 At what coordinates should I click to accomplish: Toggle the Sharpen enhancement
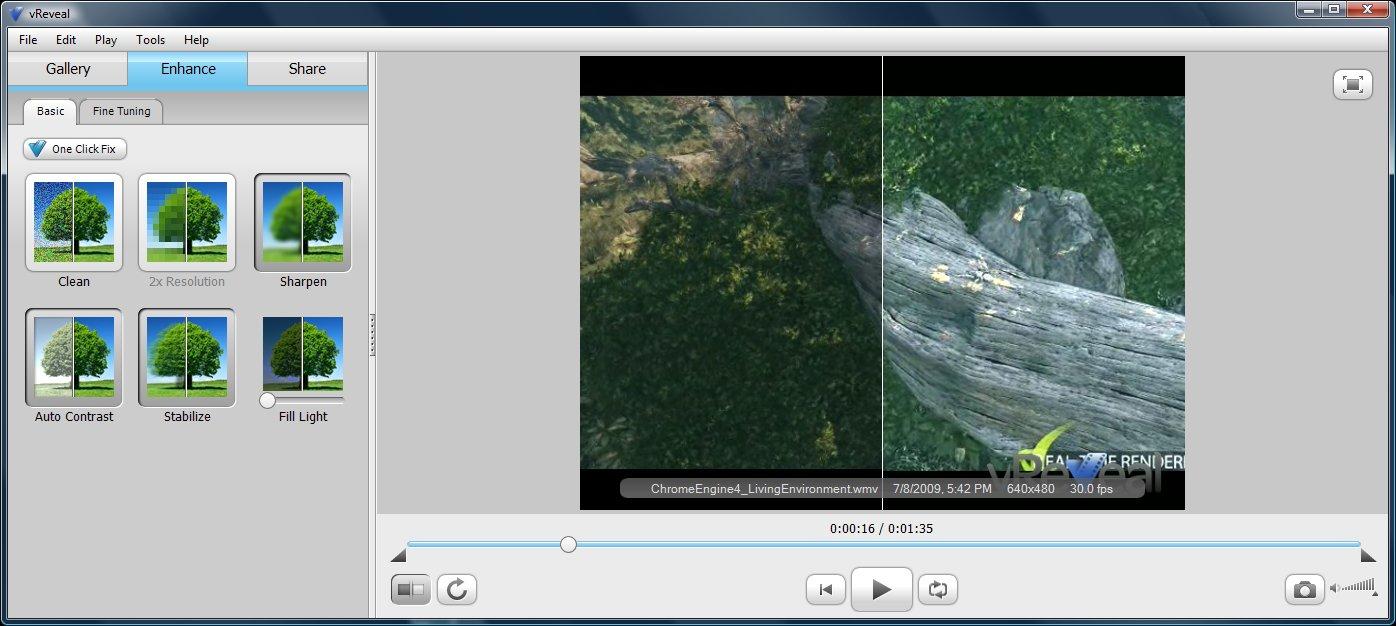303,222
